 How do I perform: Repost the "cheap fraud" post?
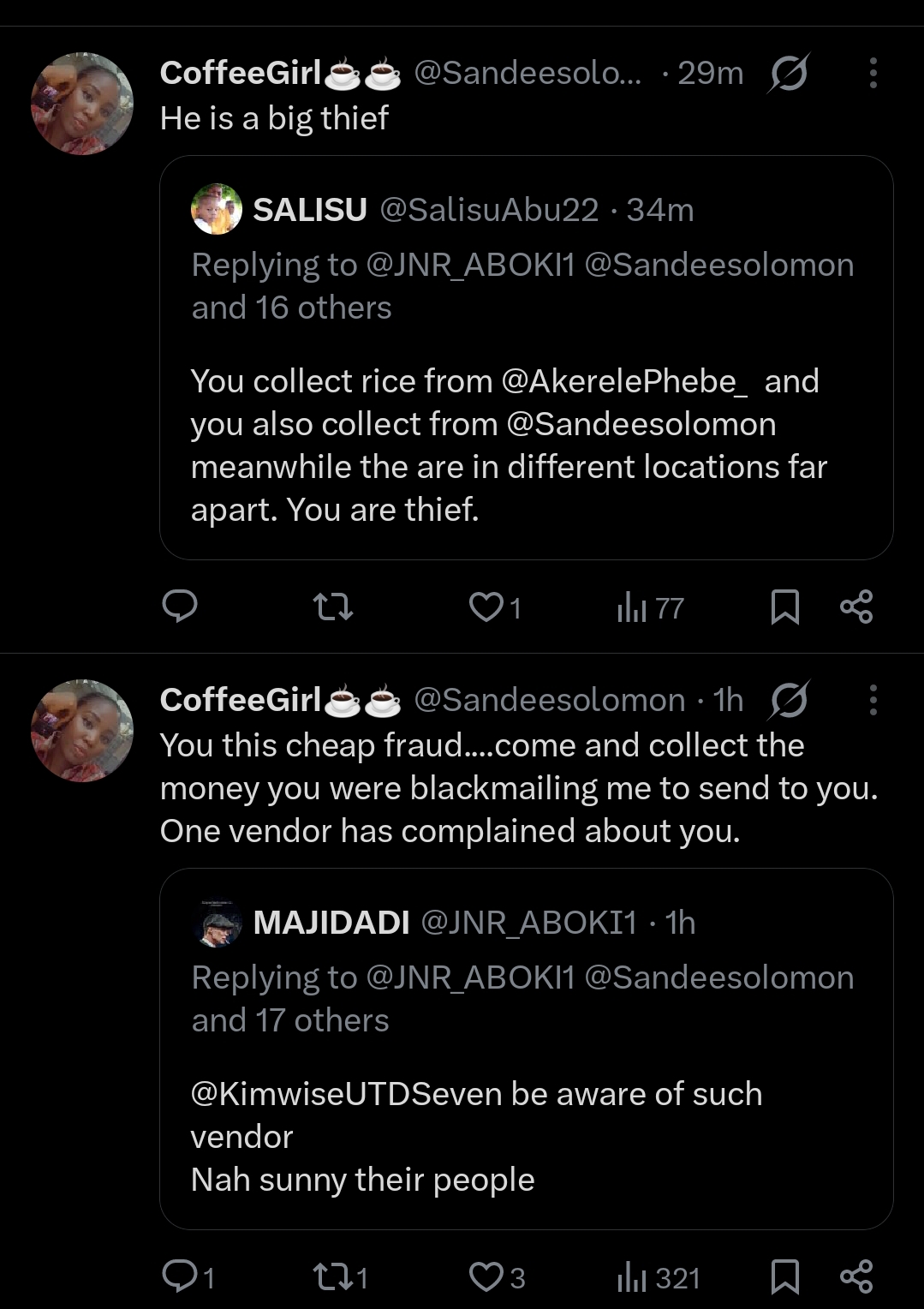[x=332, y=1278]
